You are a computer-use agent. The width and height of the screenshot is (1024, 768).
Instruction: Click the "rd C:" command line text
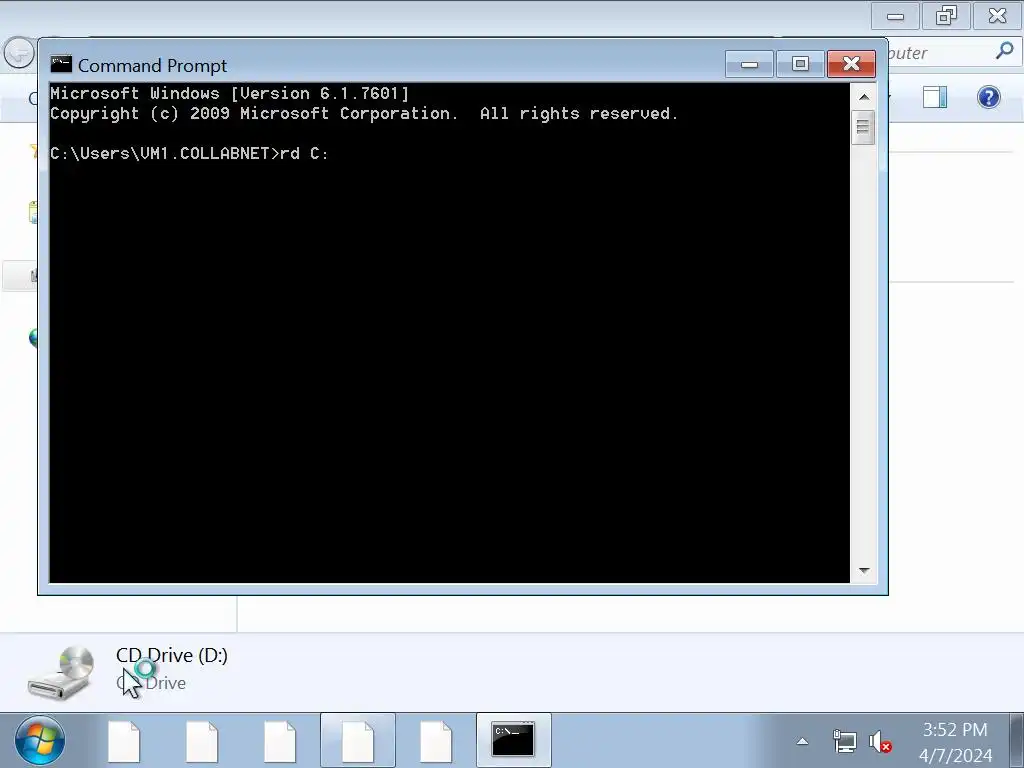click(304, 153)
